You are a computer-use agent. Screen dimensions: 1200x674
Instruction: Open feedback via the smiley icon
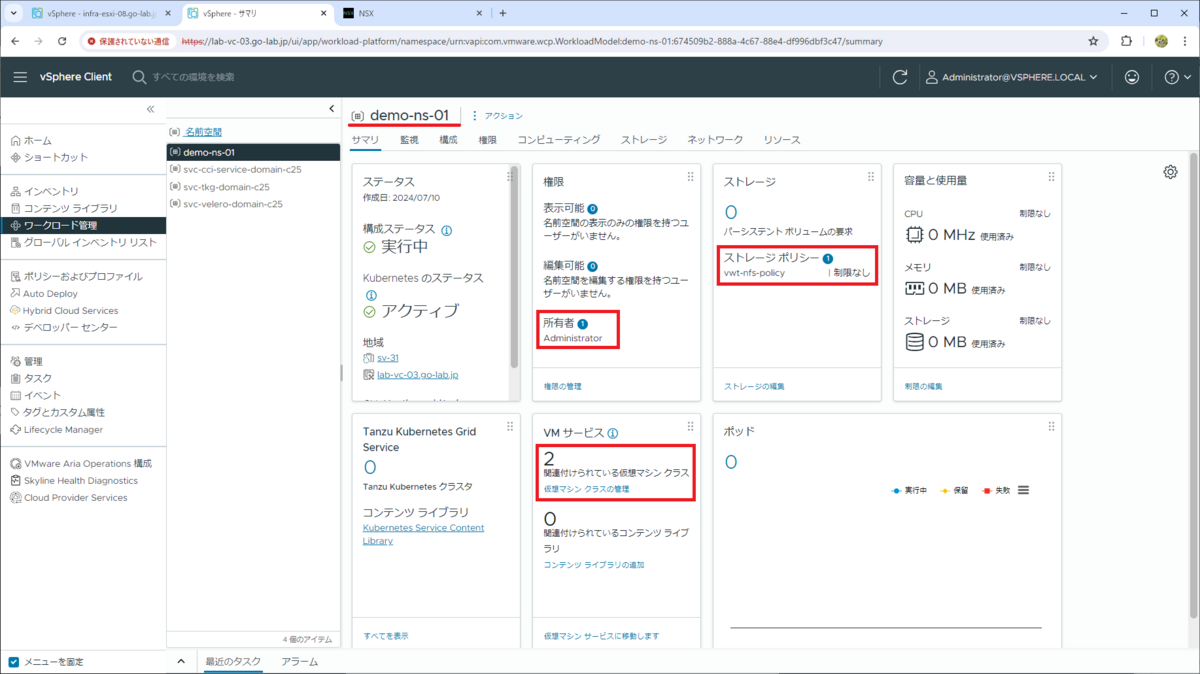[1131, 76]
